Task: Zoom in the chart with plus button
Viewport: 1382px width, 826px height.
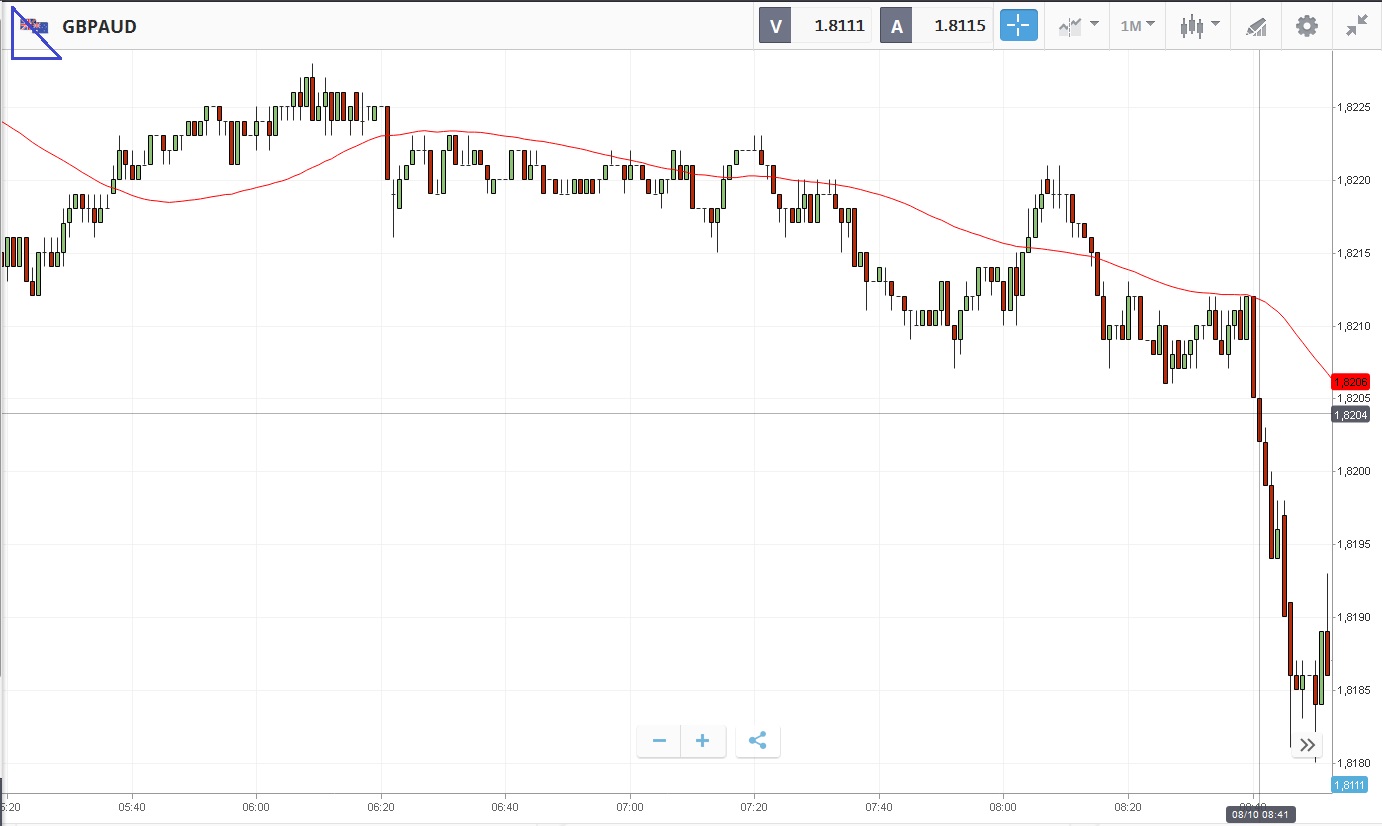Action: (702, 741)
